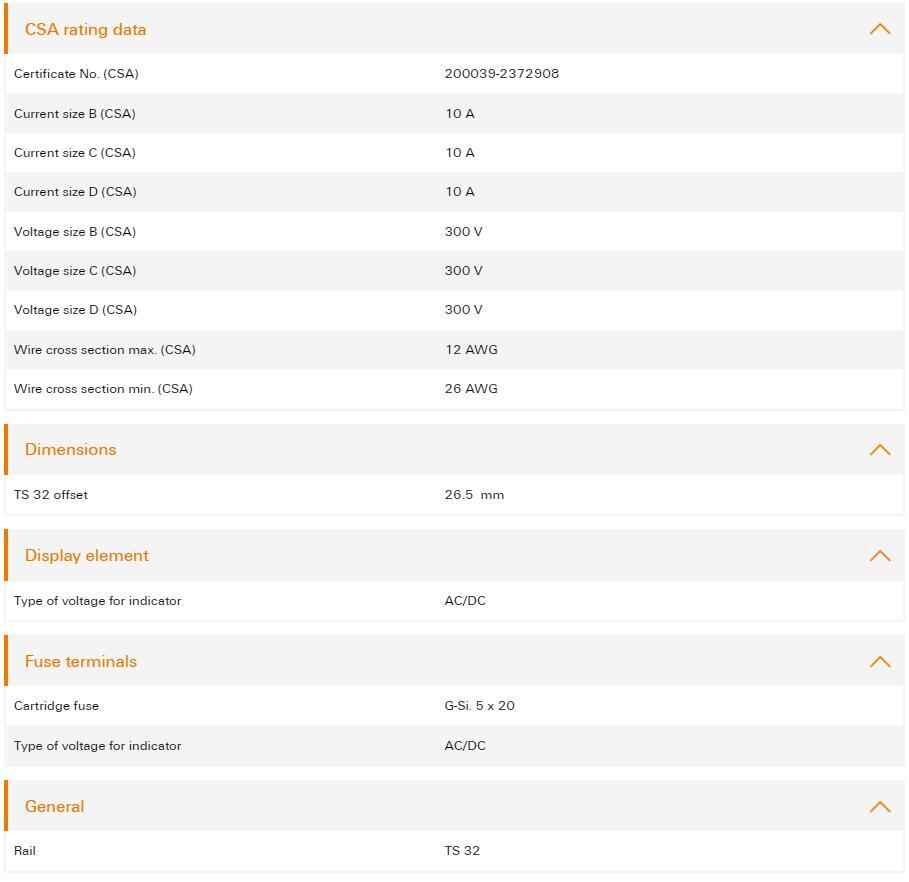Click the Wire cross section max. label

click(104, 350)
